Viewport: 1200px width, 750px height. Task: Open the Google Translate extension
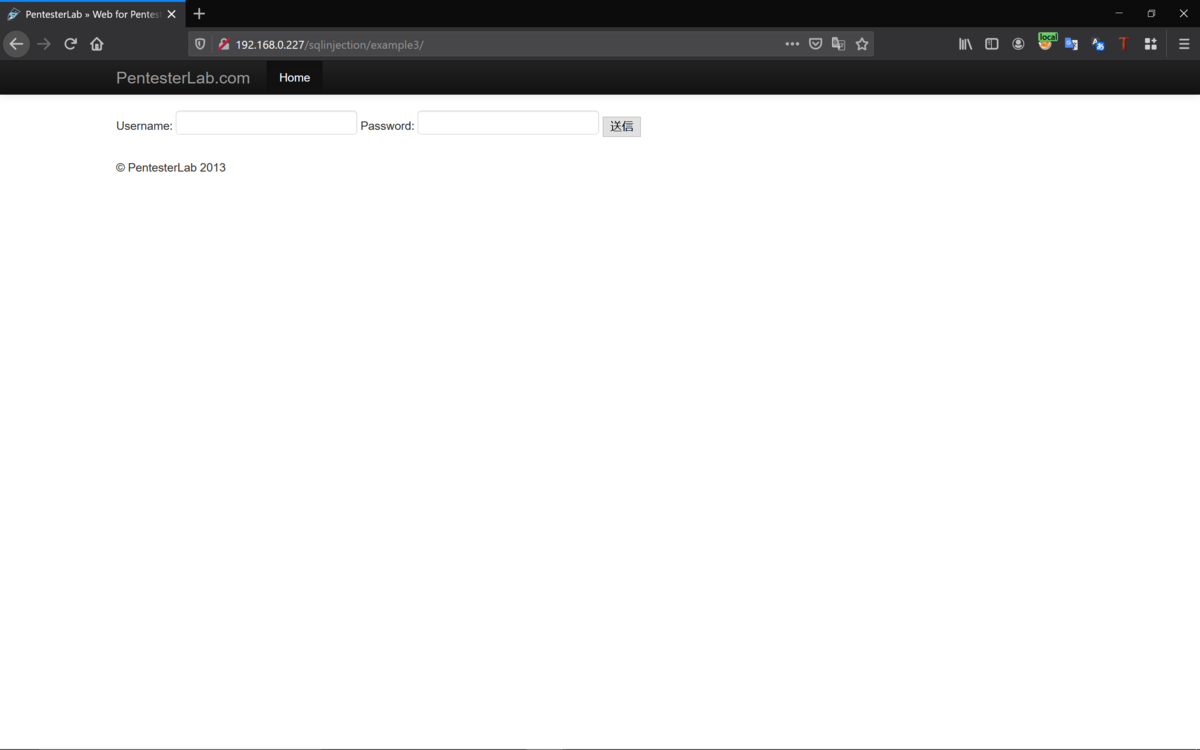pyautogui.click(x=1071, y=44)
